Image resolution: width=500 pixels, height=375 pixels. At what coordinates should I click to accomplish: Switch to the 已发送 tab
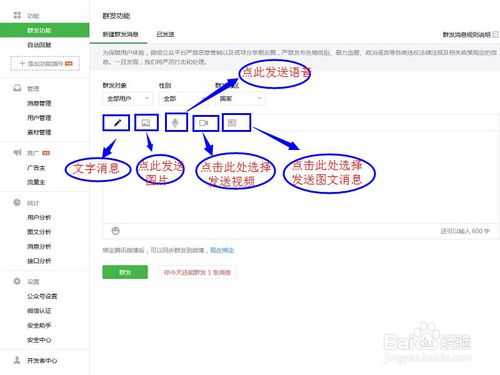(x=165, y=34)
